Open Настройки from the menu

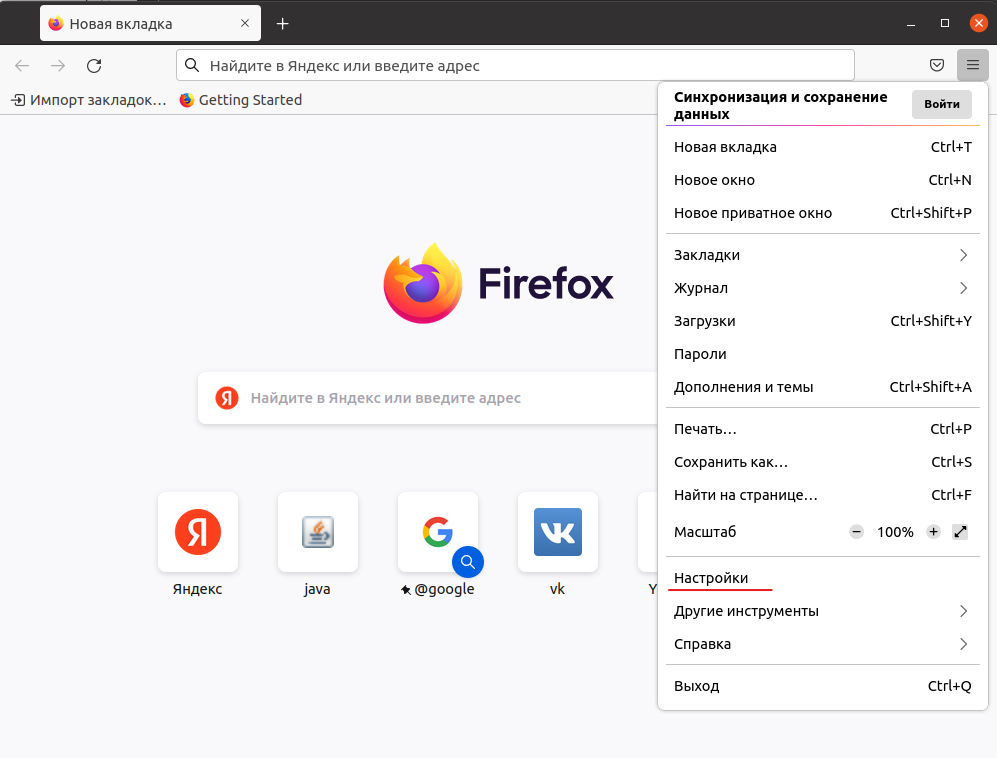[822, 578]
